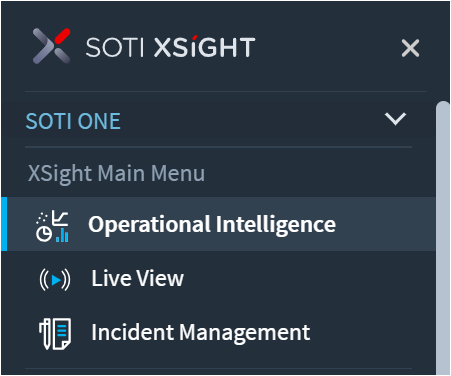Expand the SOTI ONE chevron arrow
The image size is (451, 376).
[395, 119]
